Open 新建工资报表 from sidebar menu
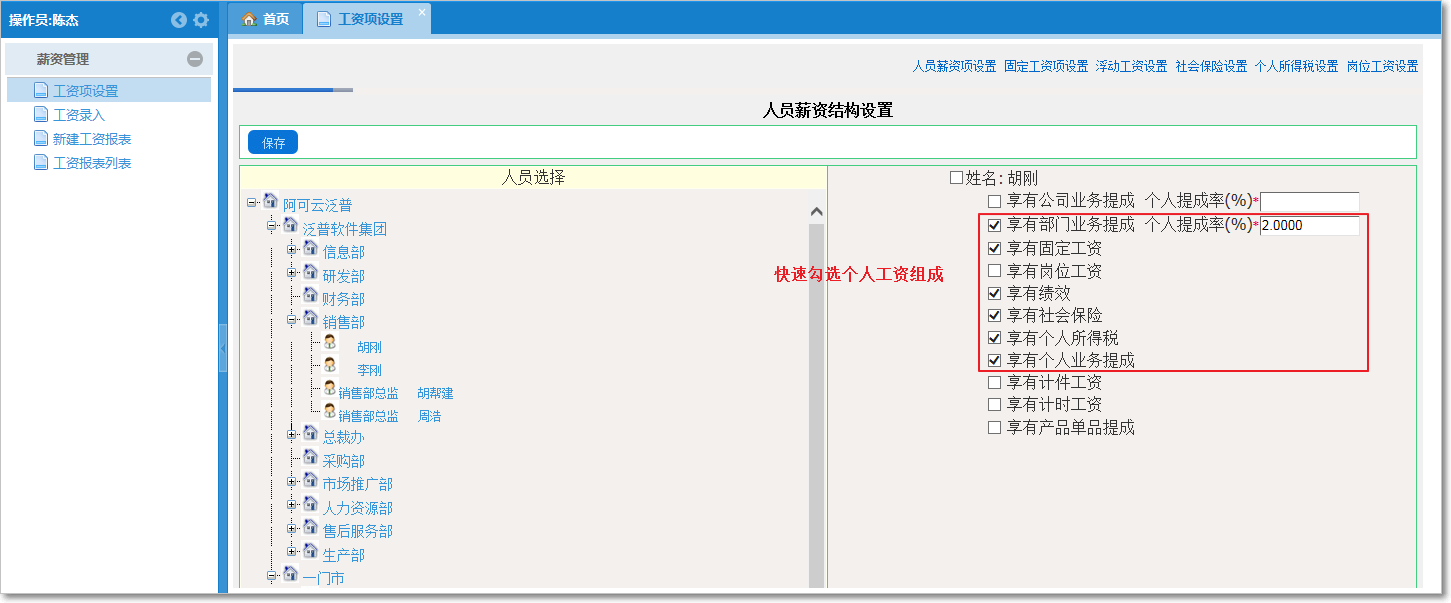Viewport: 1451px width, 603px height. 92,139
